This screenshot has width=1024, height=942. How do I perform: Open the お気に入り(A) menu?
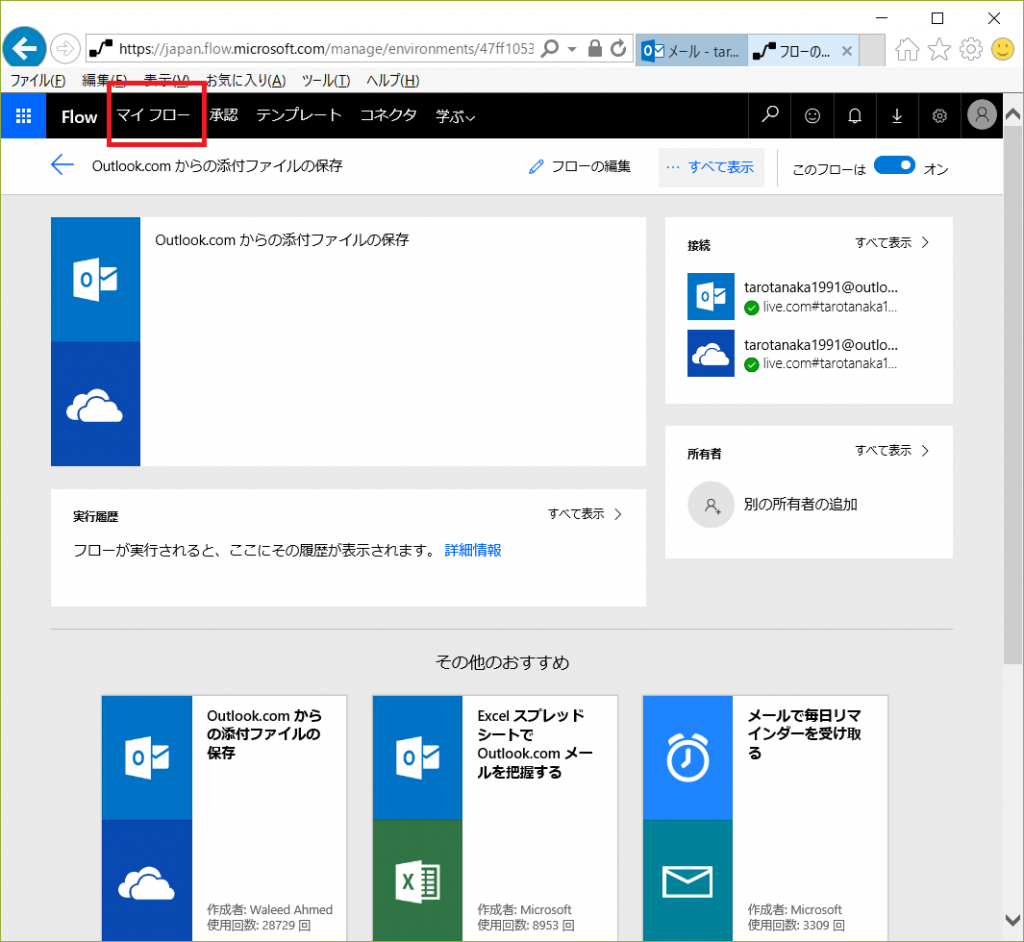246,80
